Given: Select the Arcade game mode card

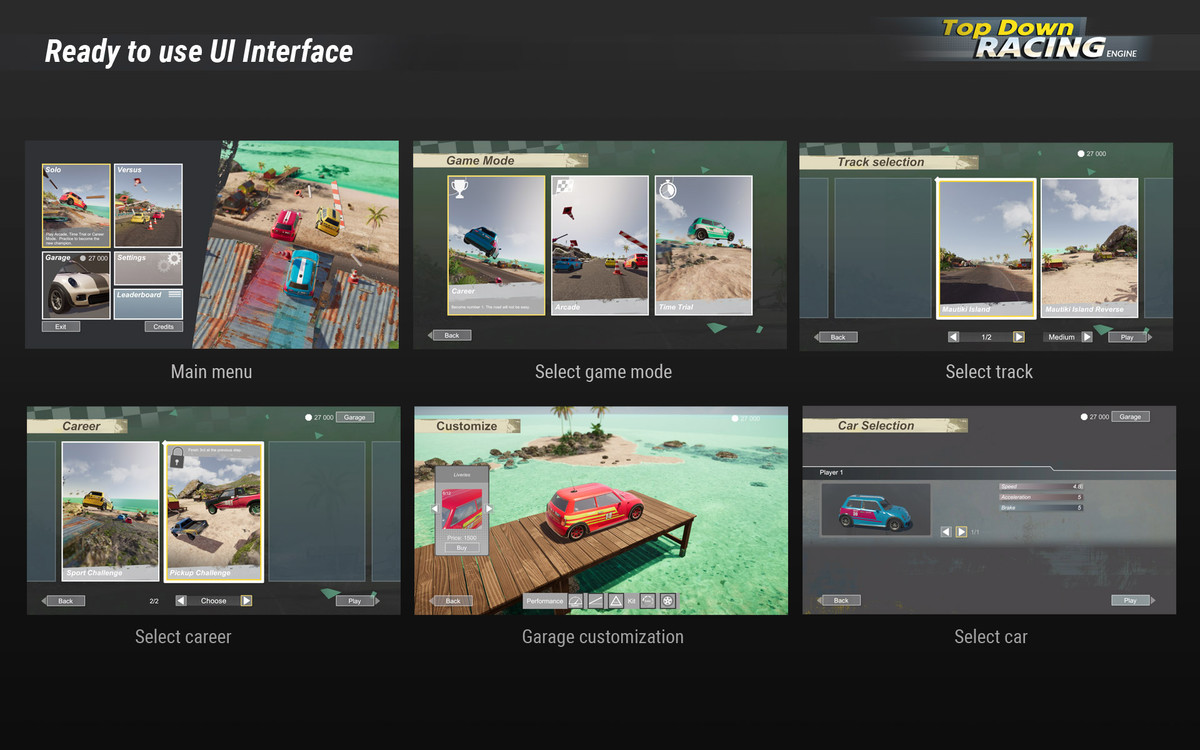Looking at the screenshot, I should 600,246.
